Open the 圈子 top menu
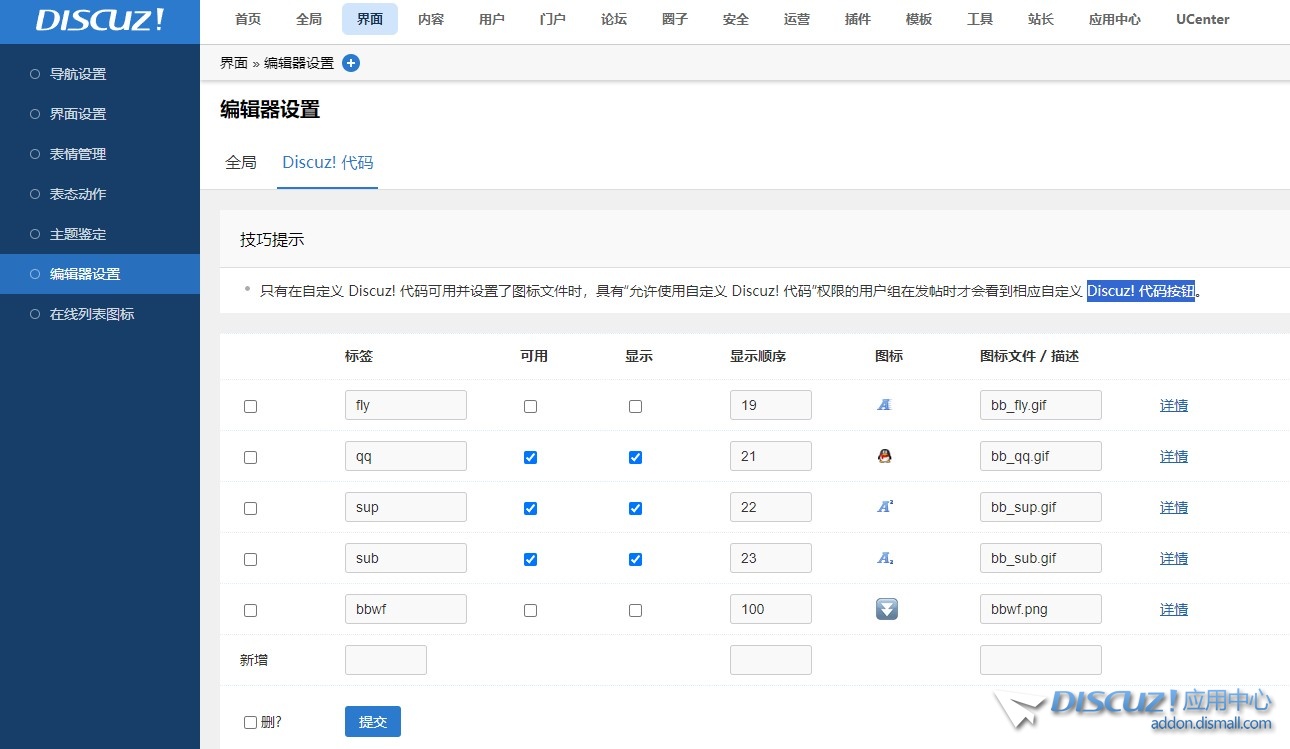 pos(675,19)
